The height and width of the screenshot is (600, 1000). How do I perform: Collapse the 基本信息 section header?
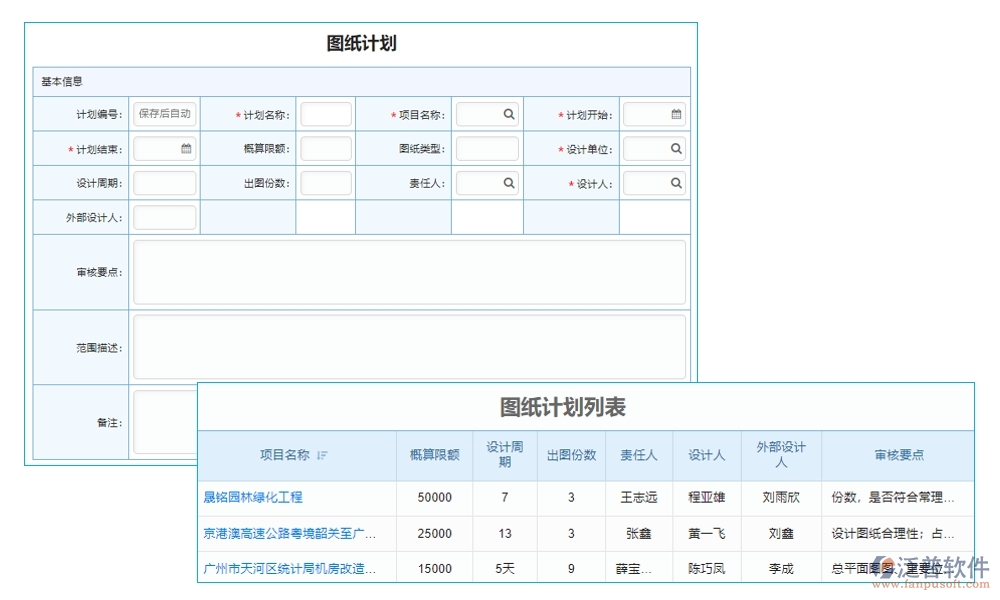click(x=60, y=80)
